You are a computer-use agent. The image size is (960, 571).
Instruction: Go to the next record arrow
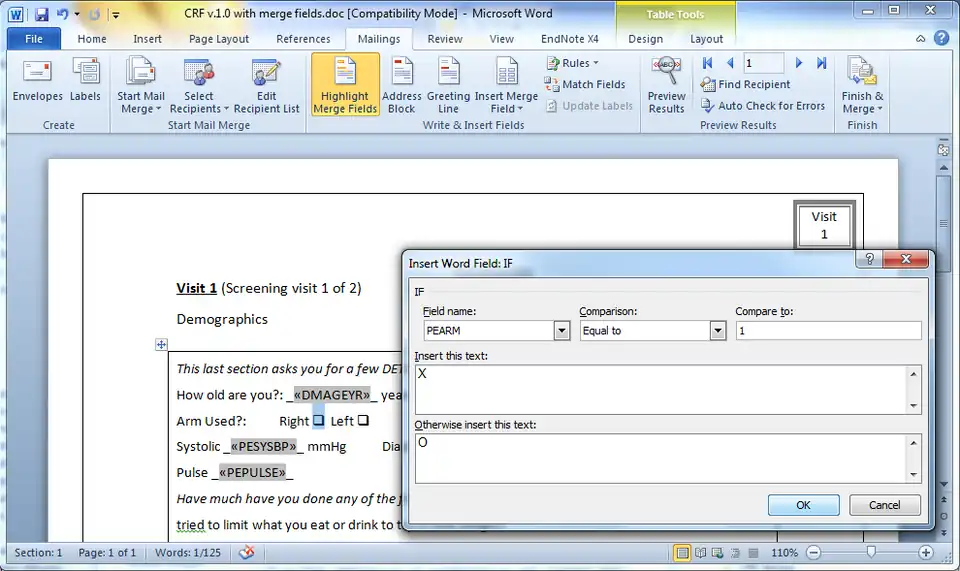tap(799, 63)
